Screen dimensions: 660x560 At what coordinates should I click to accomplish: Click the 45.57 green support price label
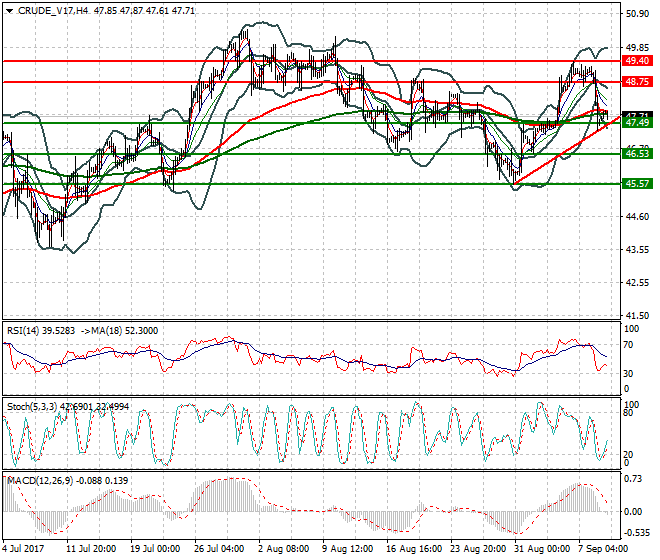637,184
